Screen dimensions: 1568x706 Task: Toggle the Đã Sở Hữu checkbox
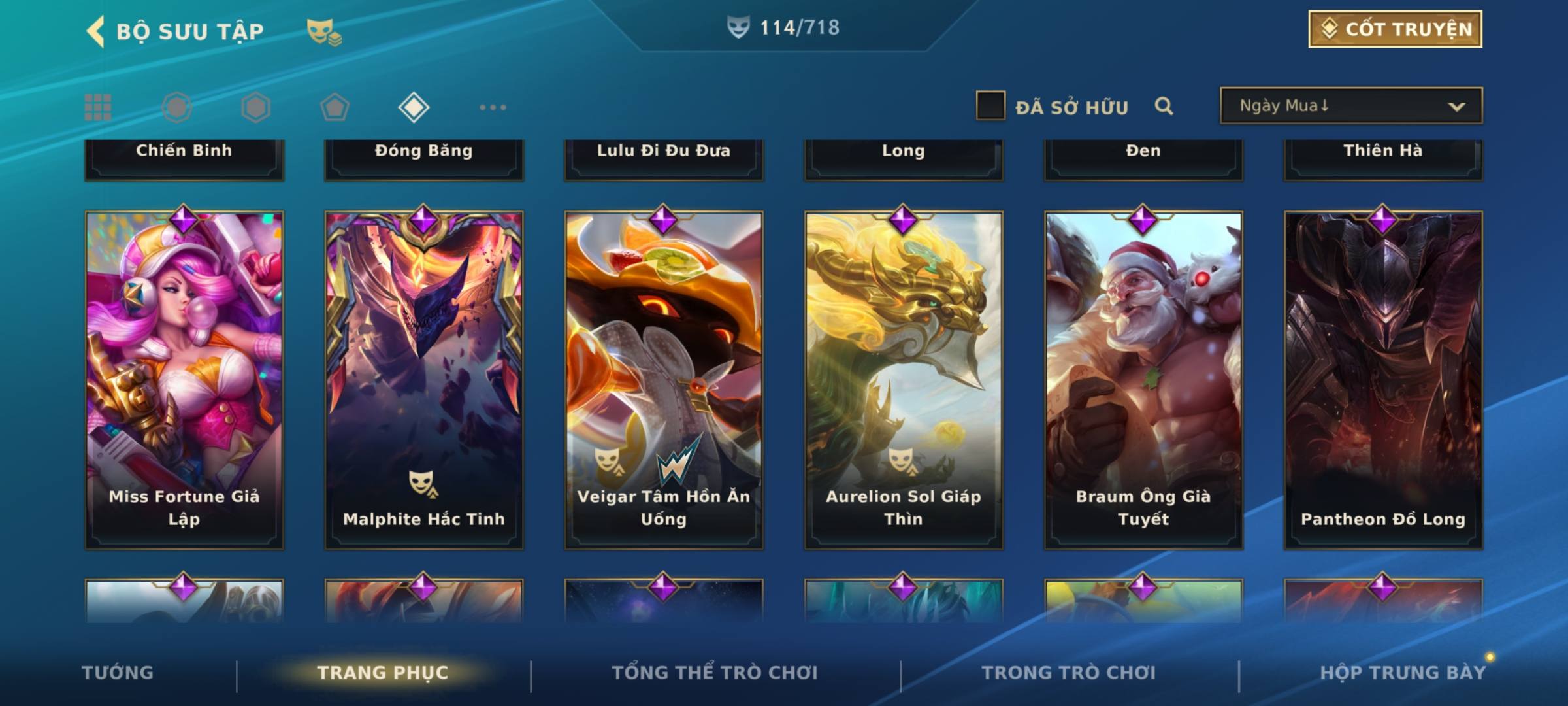coord(990,105)
